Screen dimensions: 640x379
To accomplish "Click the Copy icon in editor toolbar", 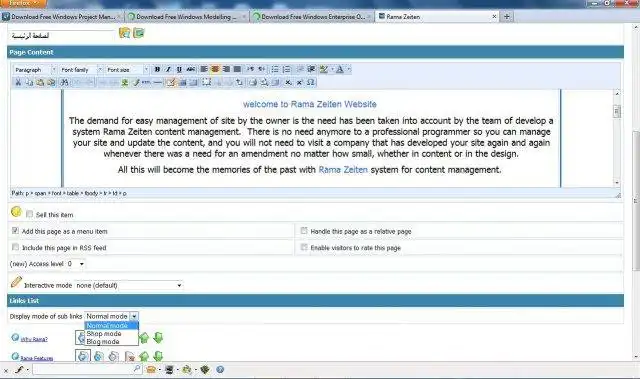I will point(29,82).
